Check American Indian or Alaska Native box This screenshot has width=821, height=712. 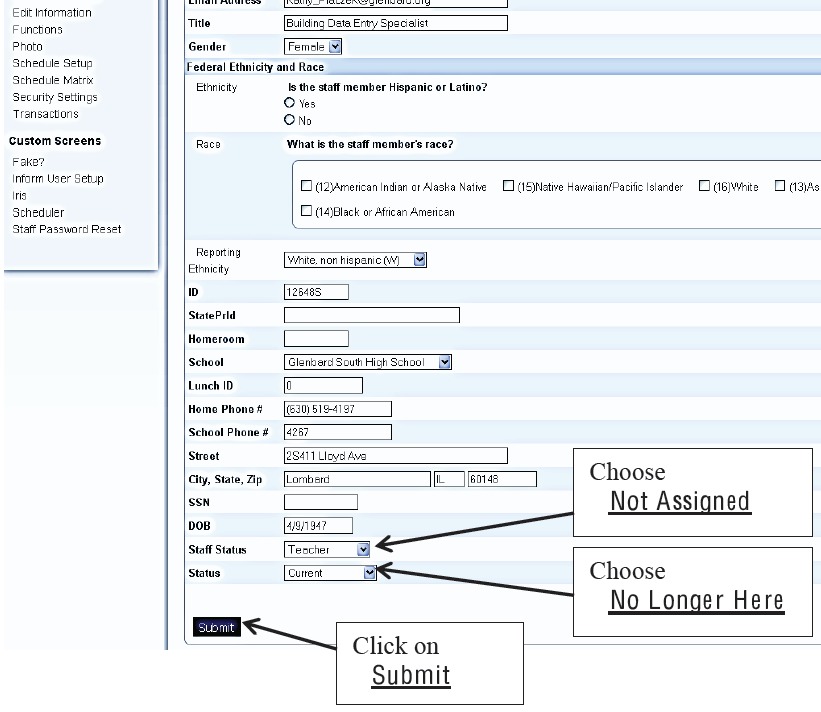307,187
